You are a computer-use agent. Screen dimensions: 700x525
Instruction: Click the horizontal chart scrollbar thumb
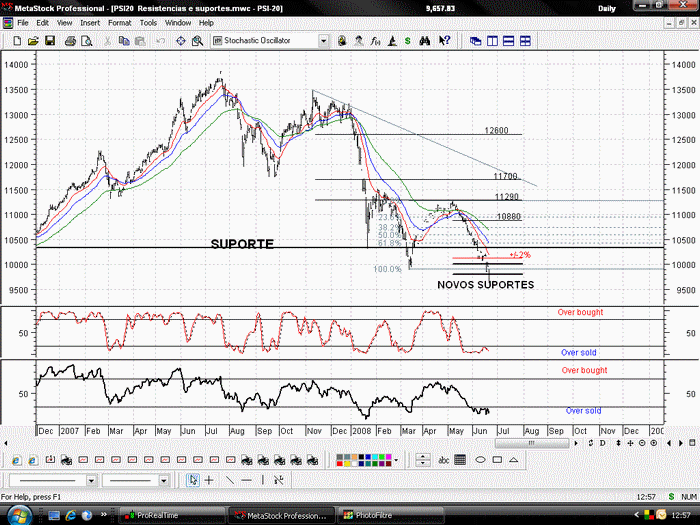532,443
